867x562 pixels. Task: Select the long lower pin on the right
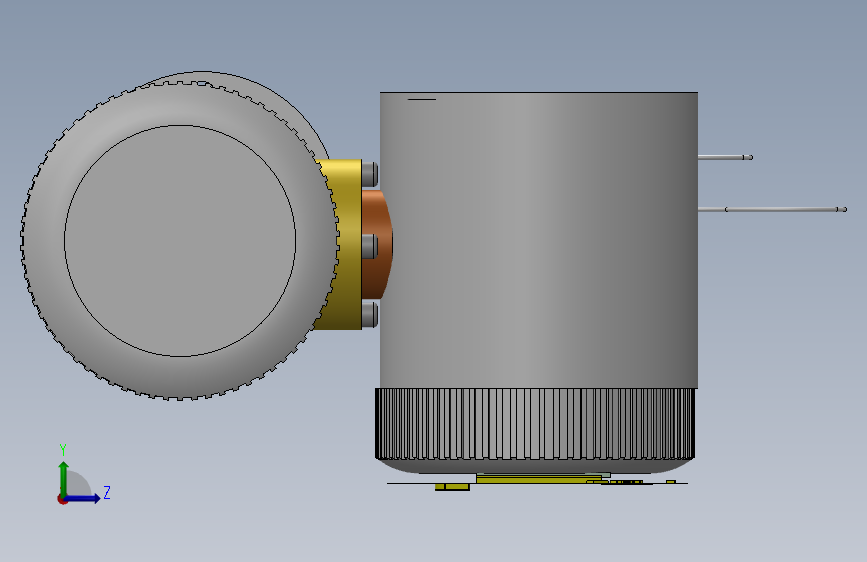(x=772, y=209)
